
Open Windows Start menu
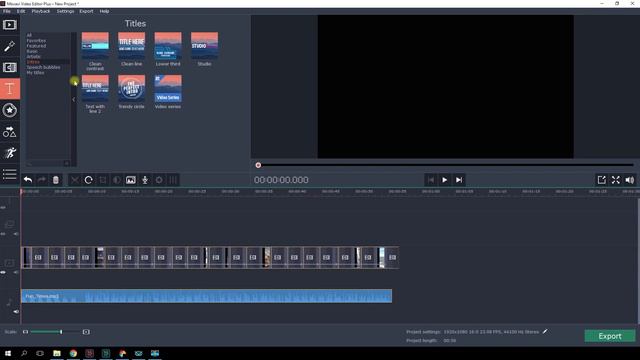(x=8, y=353)
